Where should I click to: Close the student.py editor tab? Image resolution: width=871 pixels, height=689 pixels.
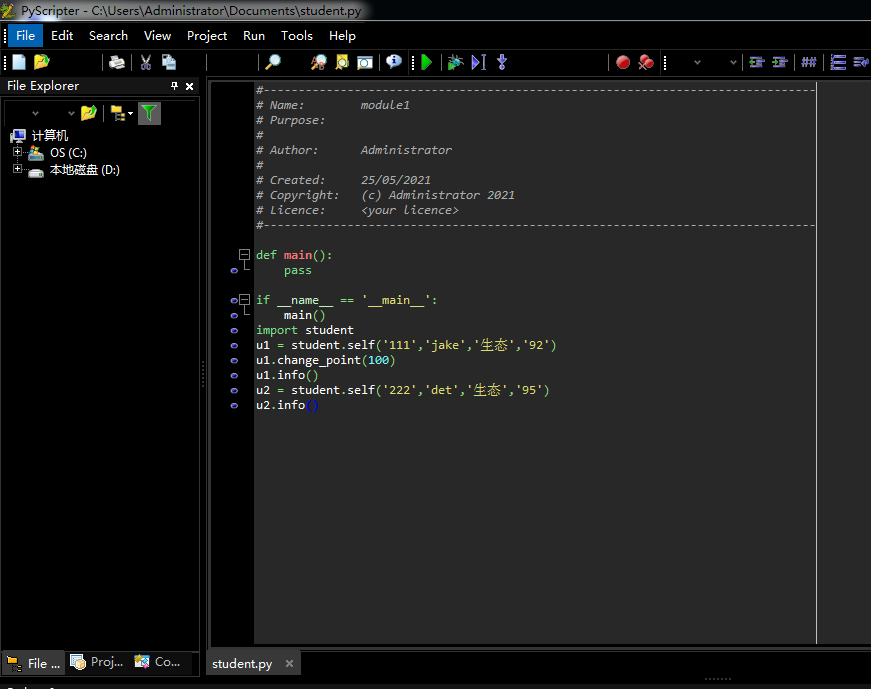click(x=289, y=663)
